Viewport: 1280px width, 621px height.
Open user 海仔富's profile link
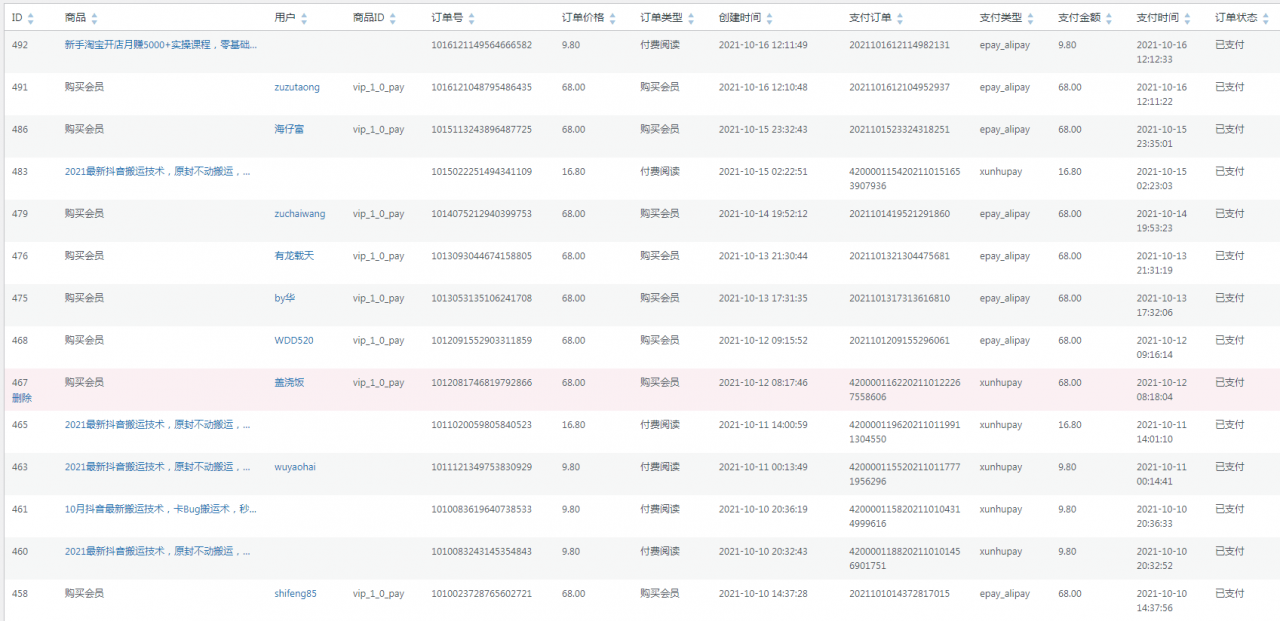[x=288, y=129]
